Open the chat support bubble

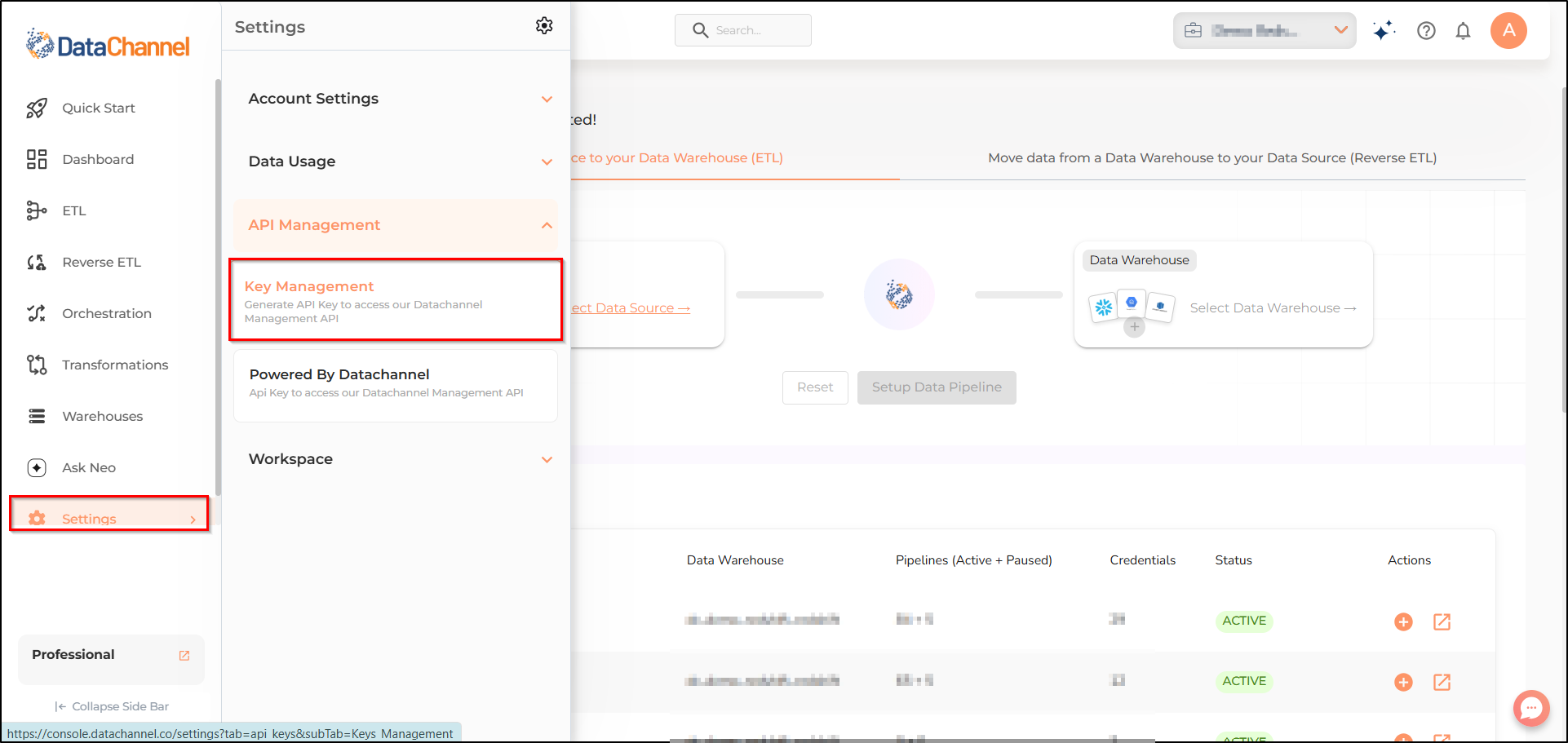coord(1531,708)
